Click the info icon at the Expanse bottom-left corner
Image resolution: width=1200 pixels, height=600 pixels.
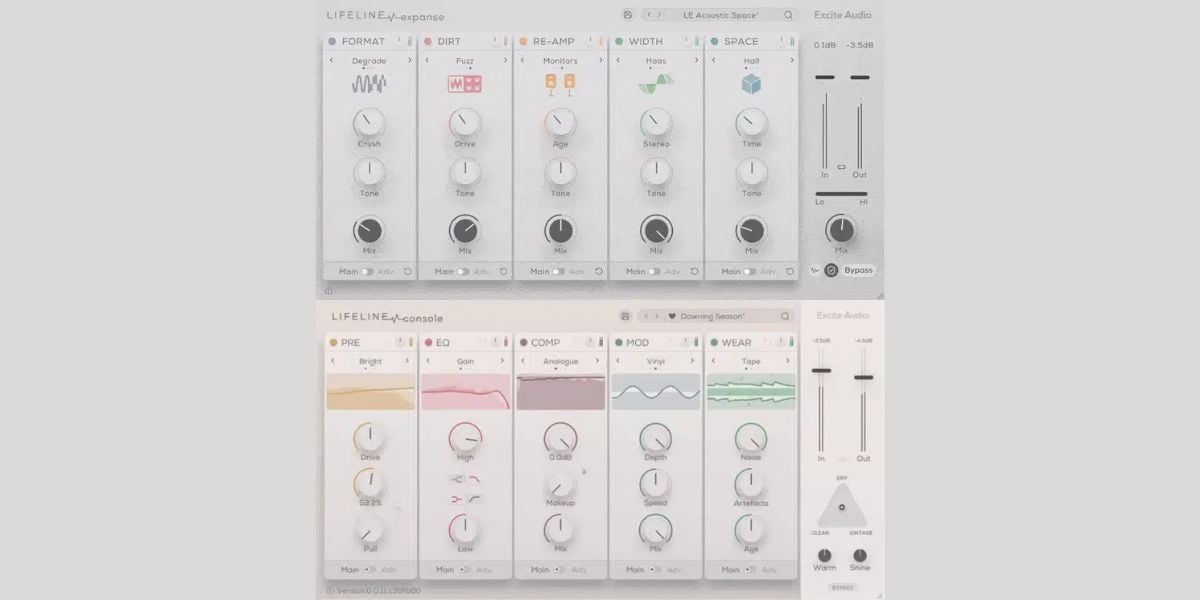tap(328, 291)
